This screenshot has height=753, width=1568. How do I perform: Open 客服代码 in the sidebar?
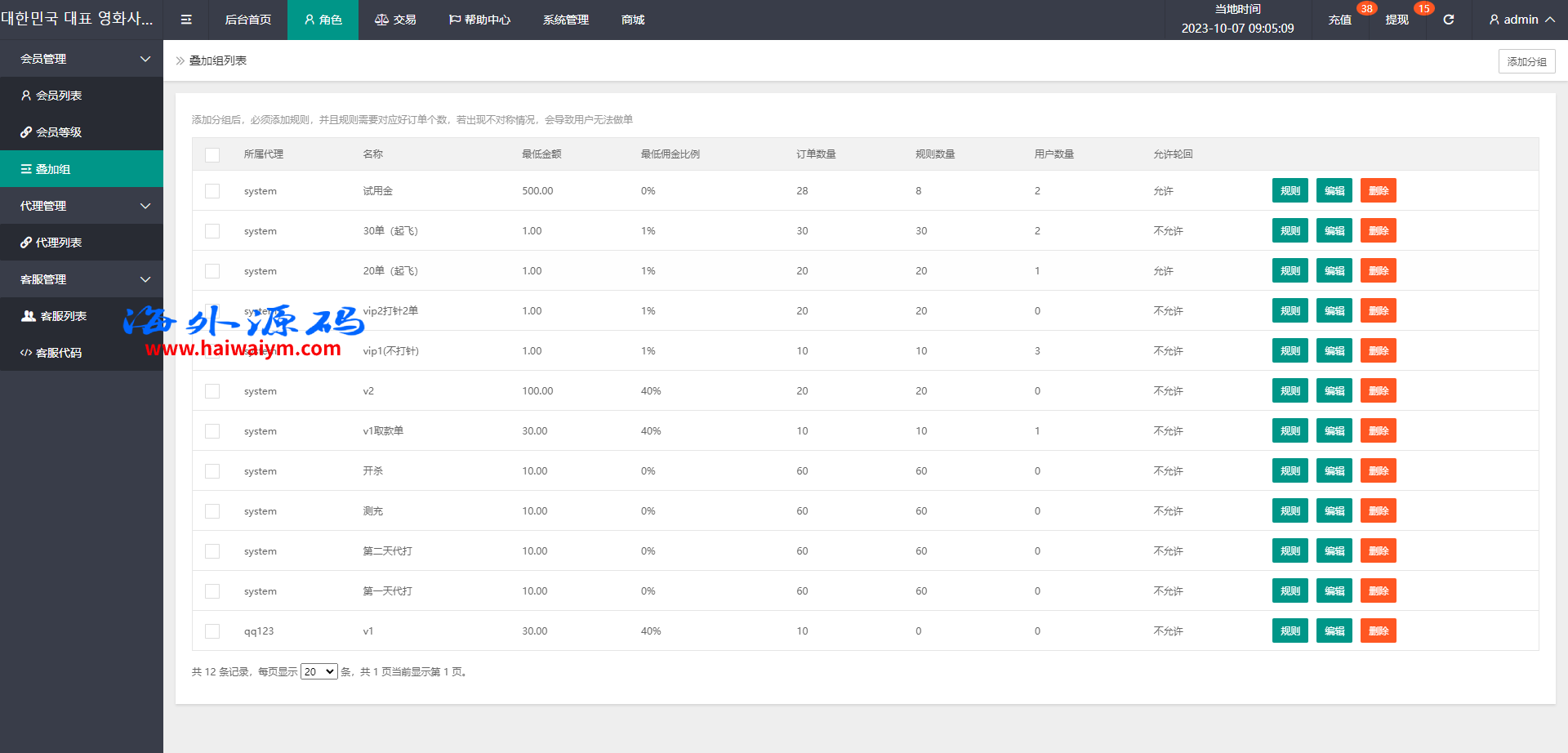59,353
